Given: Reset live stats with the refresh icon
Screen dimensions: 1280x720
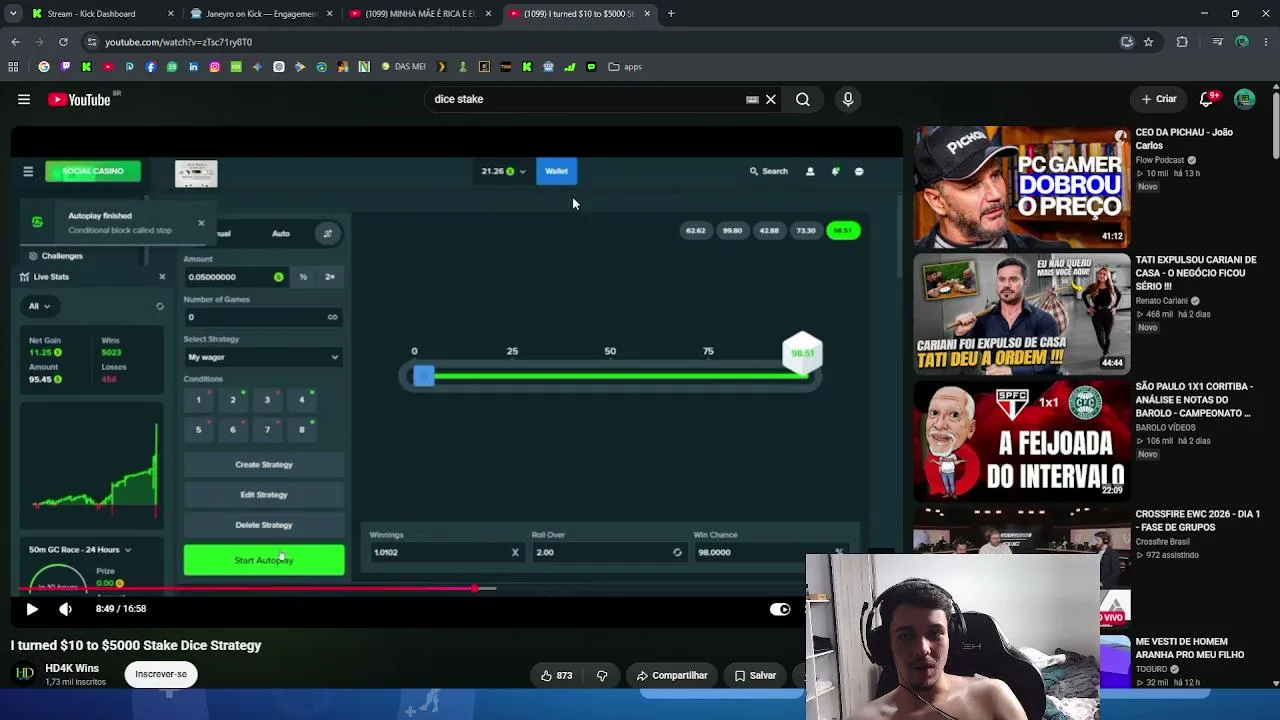Looking at the screenshot, I should click(x=160, y=306).
